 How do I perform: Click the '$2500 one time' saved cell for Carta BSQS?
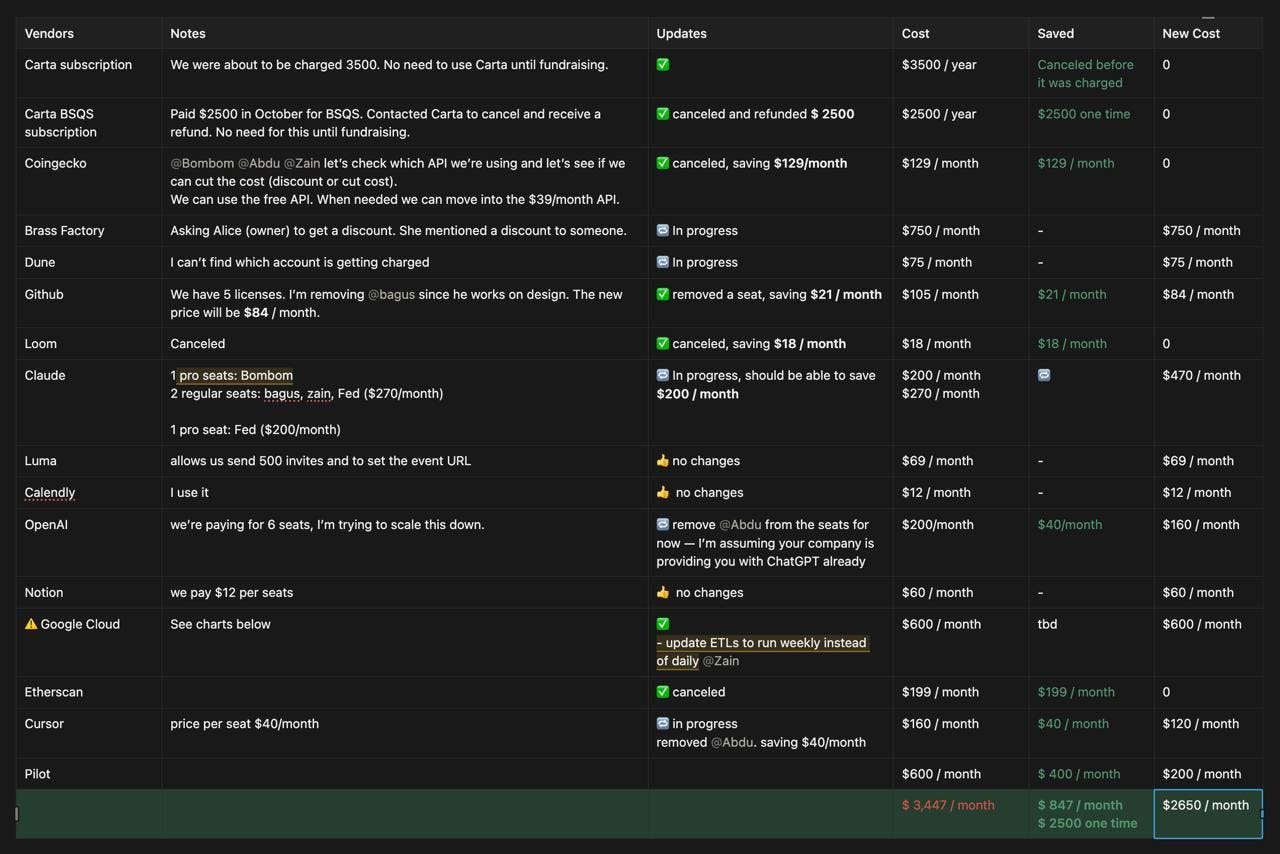coord(1092,123)
